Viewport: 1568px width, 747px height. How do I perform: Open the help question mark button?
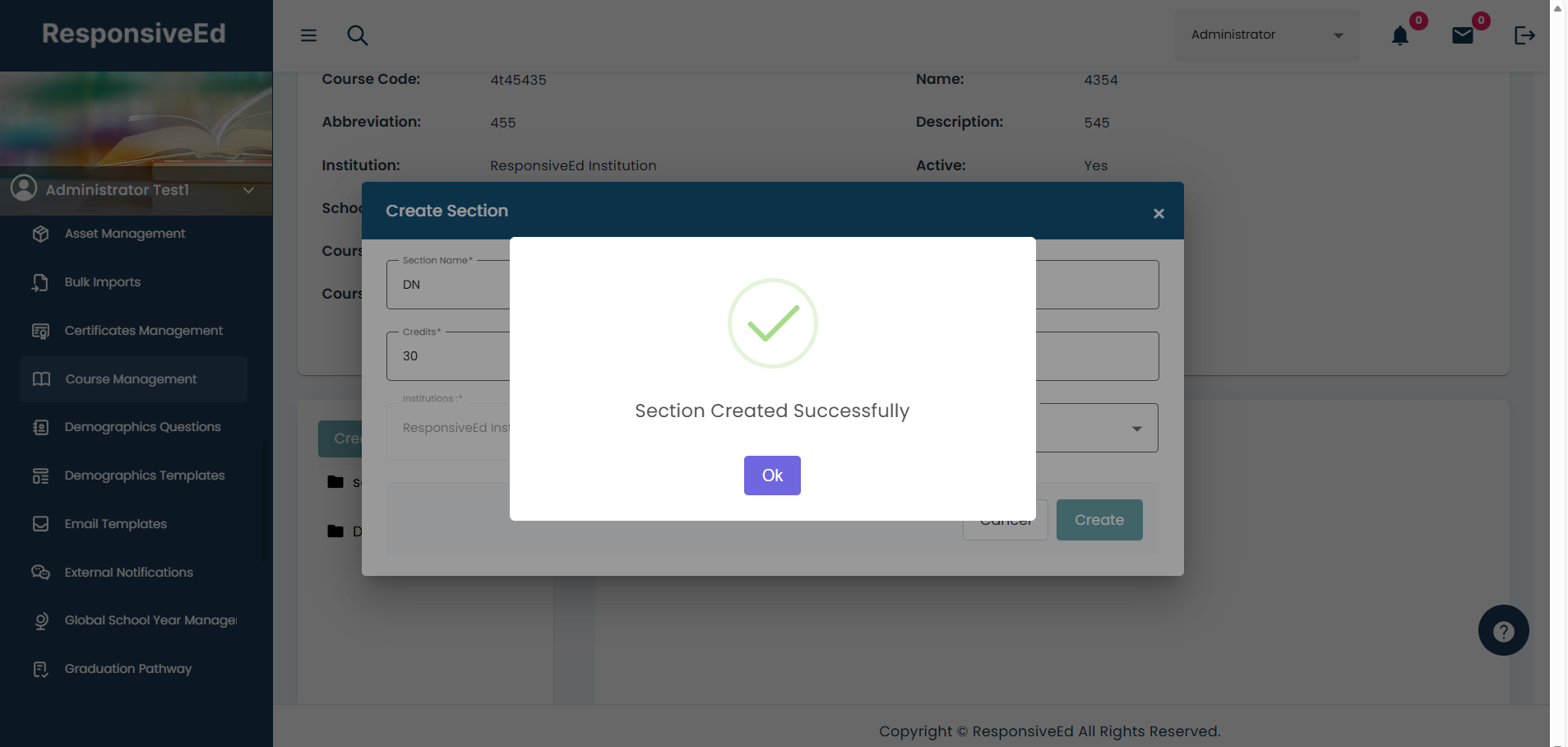pos(1503,631)
